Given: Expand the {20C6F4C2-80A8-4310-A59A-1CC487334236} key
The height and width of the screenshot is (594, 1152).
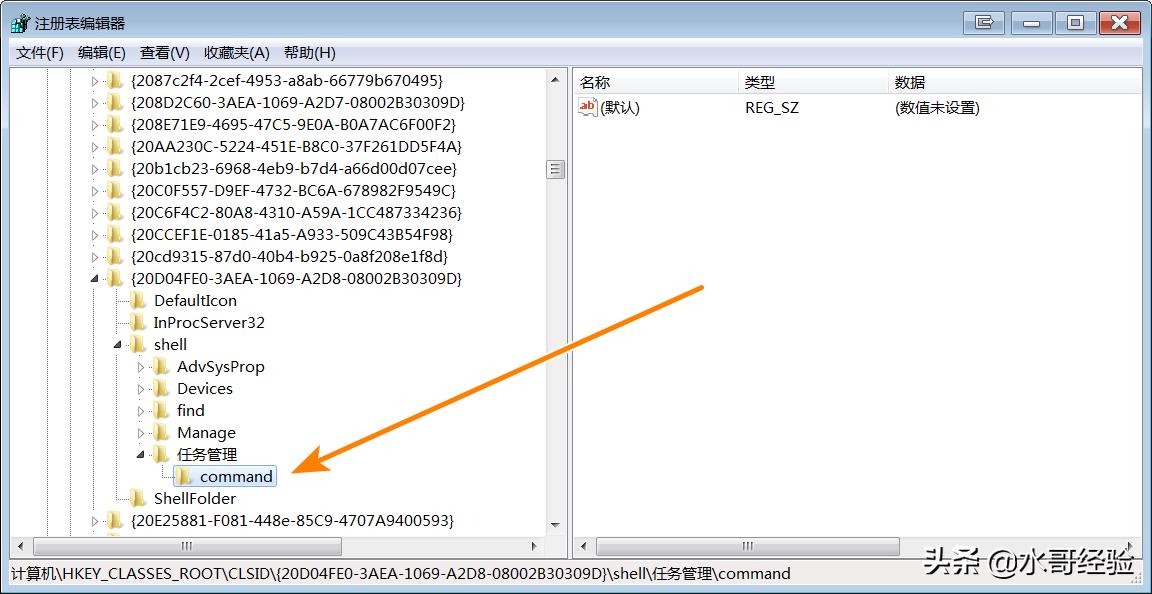Looking at the screenshot, I should click(94, 213).
